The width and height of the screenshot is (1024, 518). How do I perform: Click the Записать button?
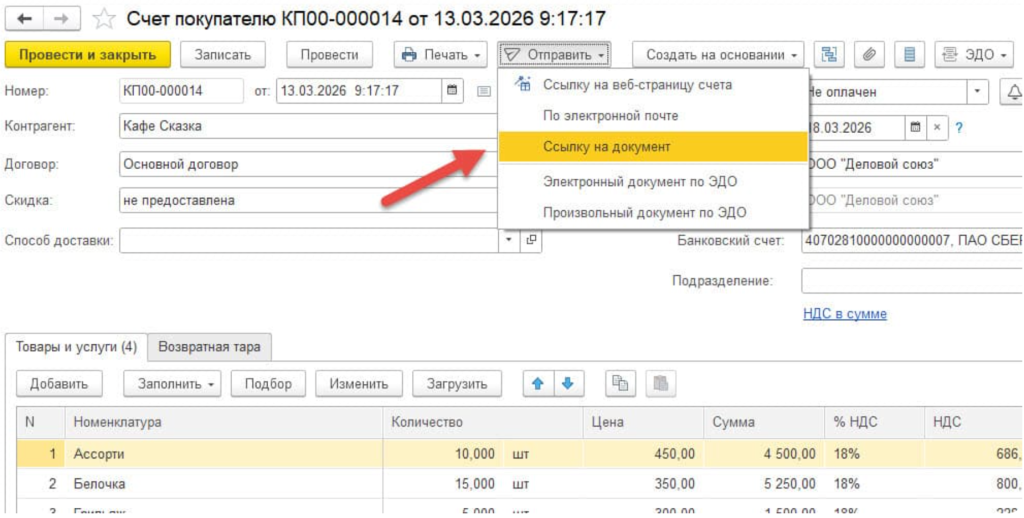223,55
